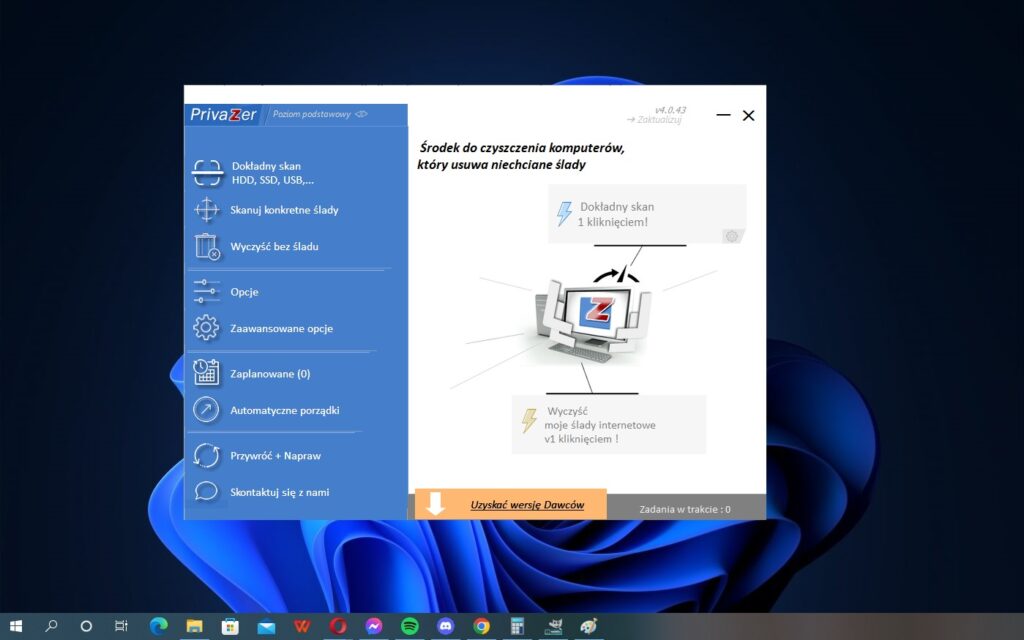Viewport: 1024px width, 640px height.
Task: Open Dokładny skan HDD, SSD, USB menu item
Action: 273,173
